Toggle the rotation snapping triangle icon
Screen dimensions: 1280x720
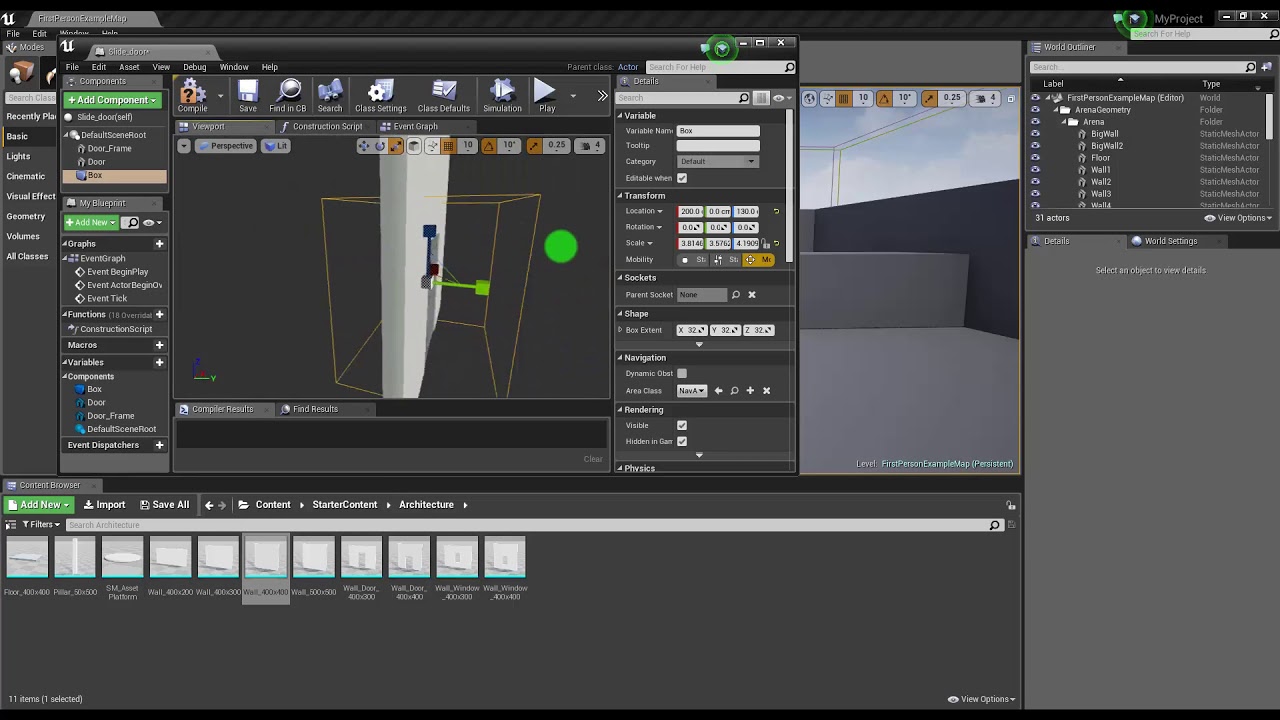[489, 146]
